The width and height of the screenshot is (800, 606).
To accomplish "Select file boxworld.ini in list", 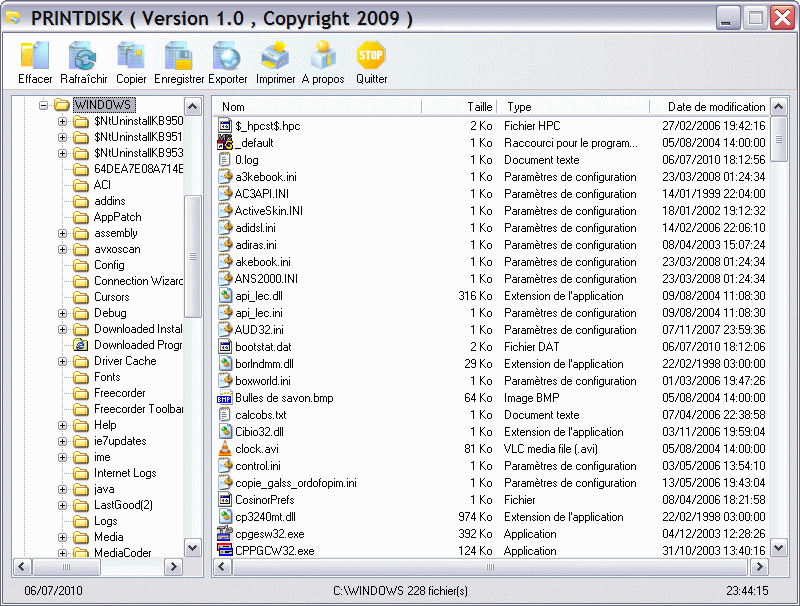I will [x=262, y=381].
